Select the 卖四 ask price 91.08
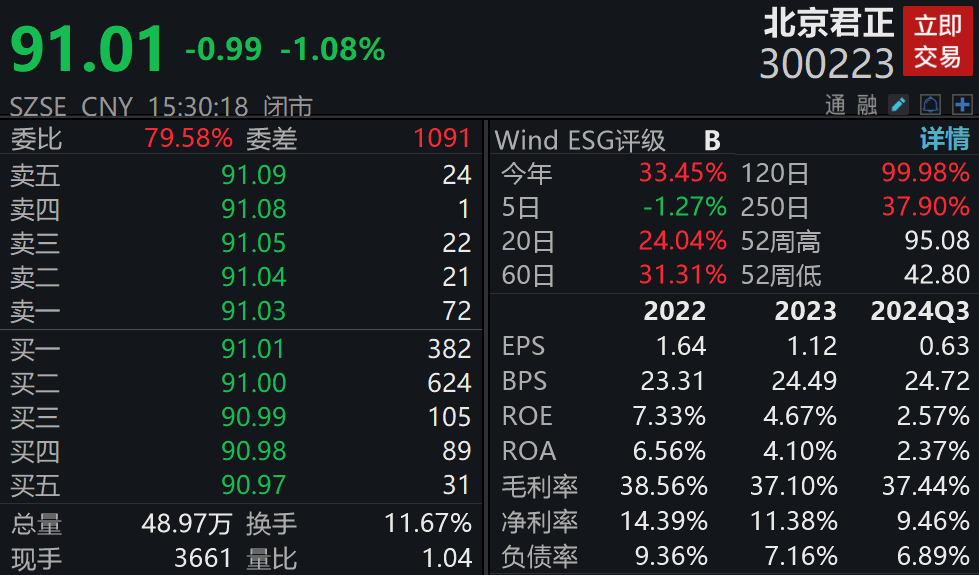The height and width of the screenshot is (575, 979). pos(253,209)
